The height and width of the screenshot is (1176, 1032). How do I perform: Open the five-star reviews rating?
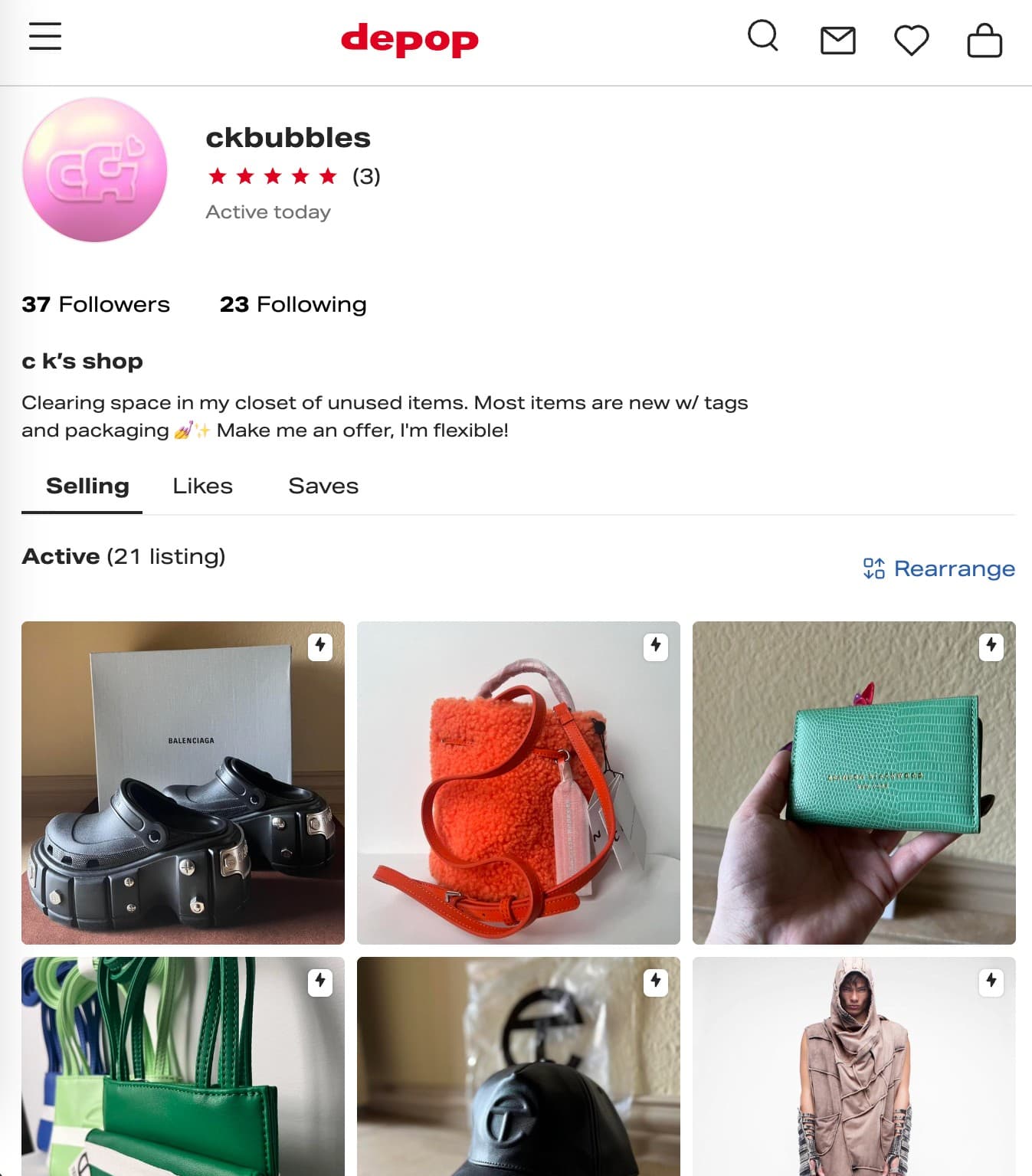click(x=294, y=177)
